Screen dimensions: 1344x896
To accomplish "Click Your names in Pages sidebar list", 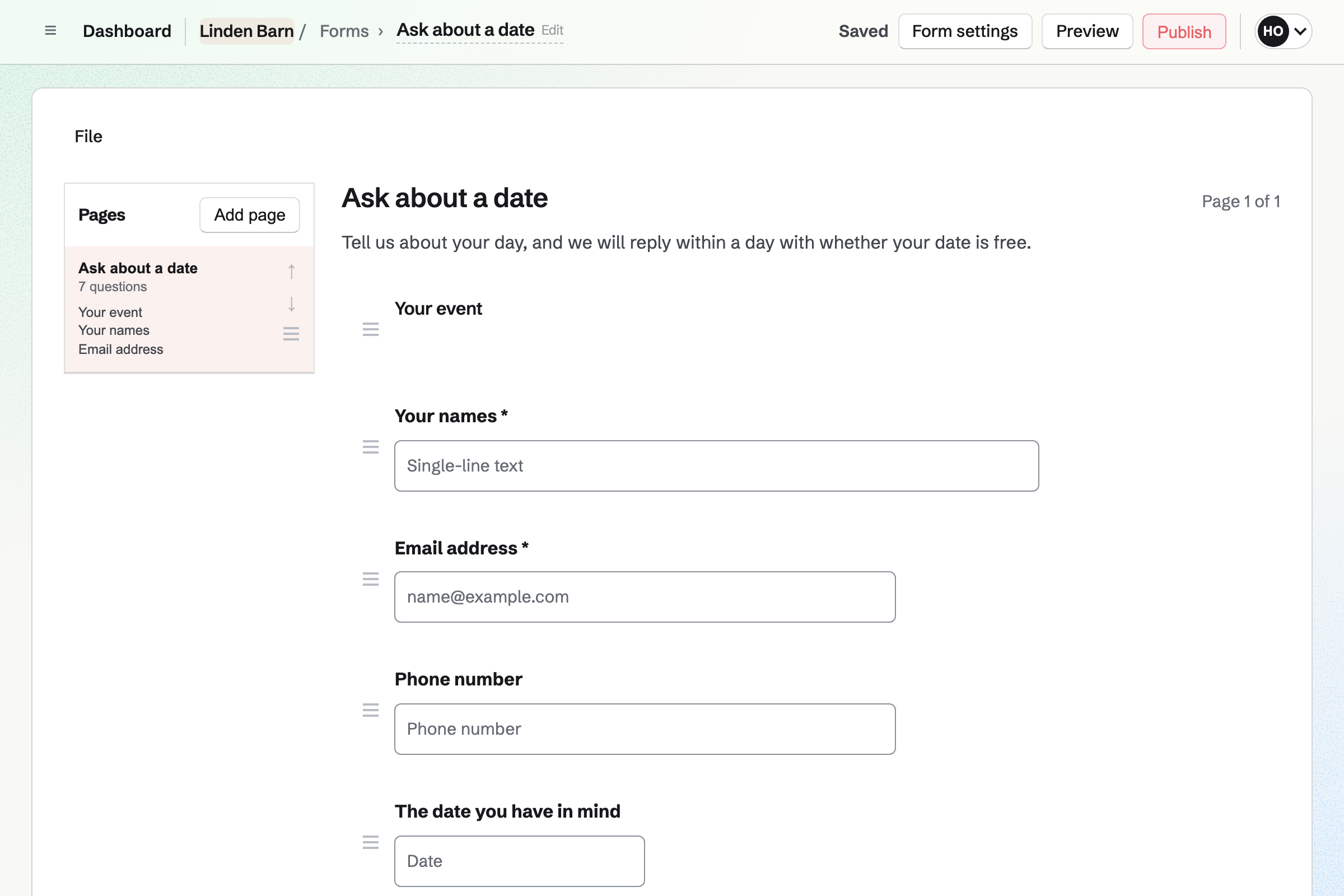I will (x=114, y=330).
